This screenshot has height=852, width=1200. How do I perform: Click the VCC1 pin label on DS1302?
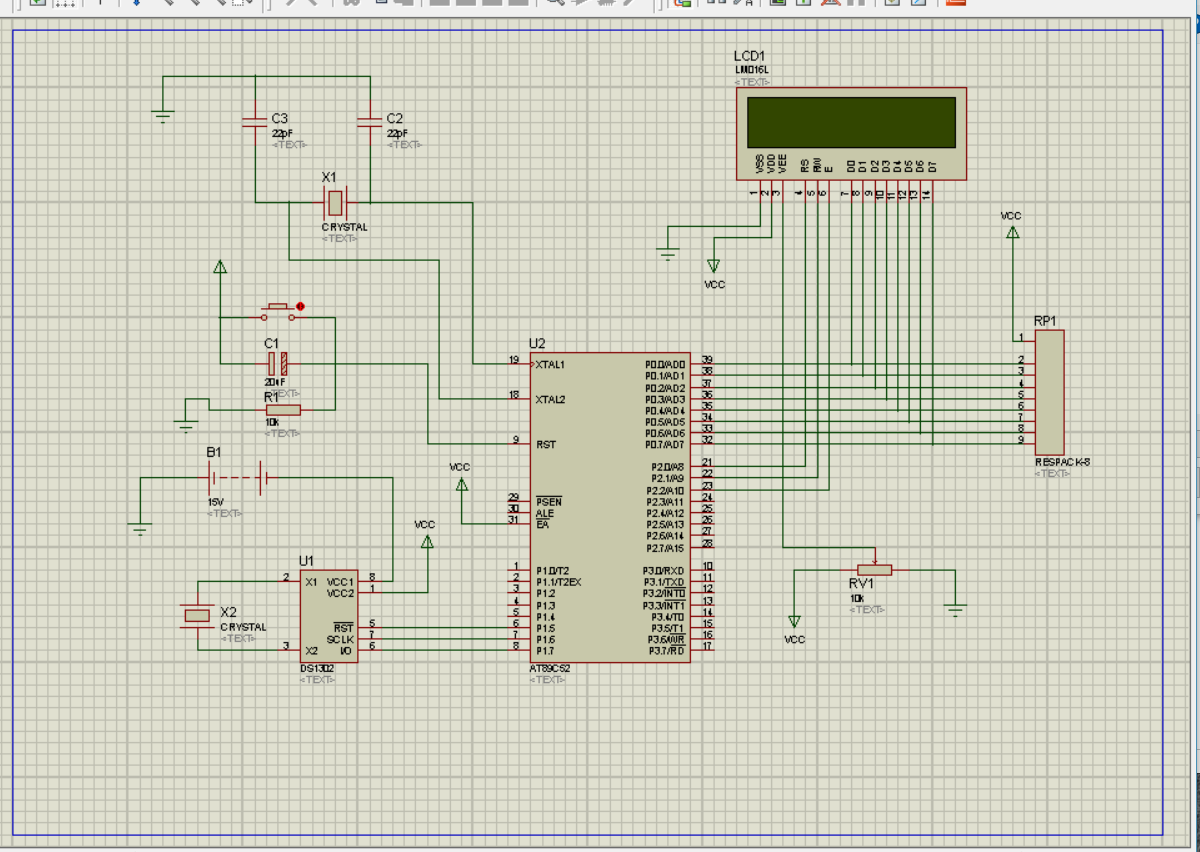click(x=340, y=582)
